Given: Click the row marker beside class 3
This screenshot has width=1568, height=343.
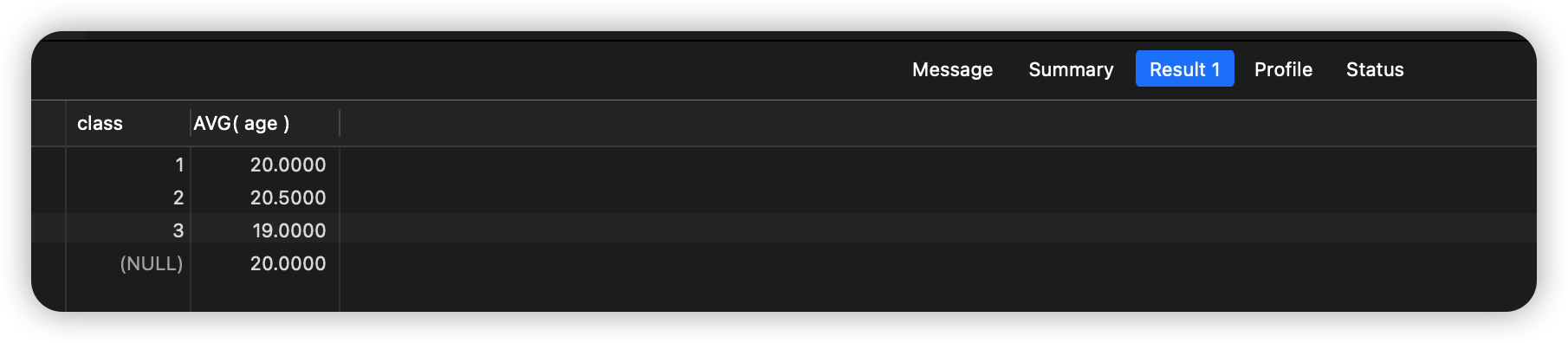Looking at the screenshot, I should [49, 230].
